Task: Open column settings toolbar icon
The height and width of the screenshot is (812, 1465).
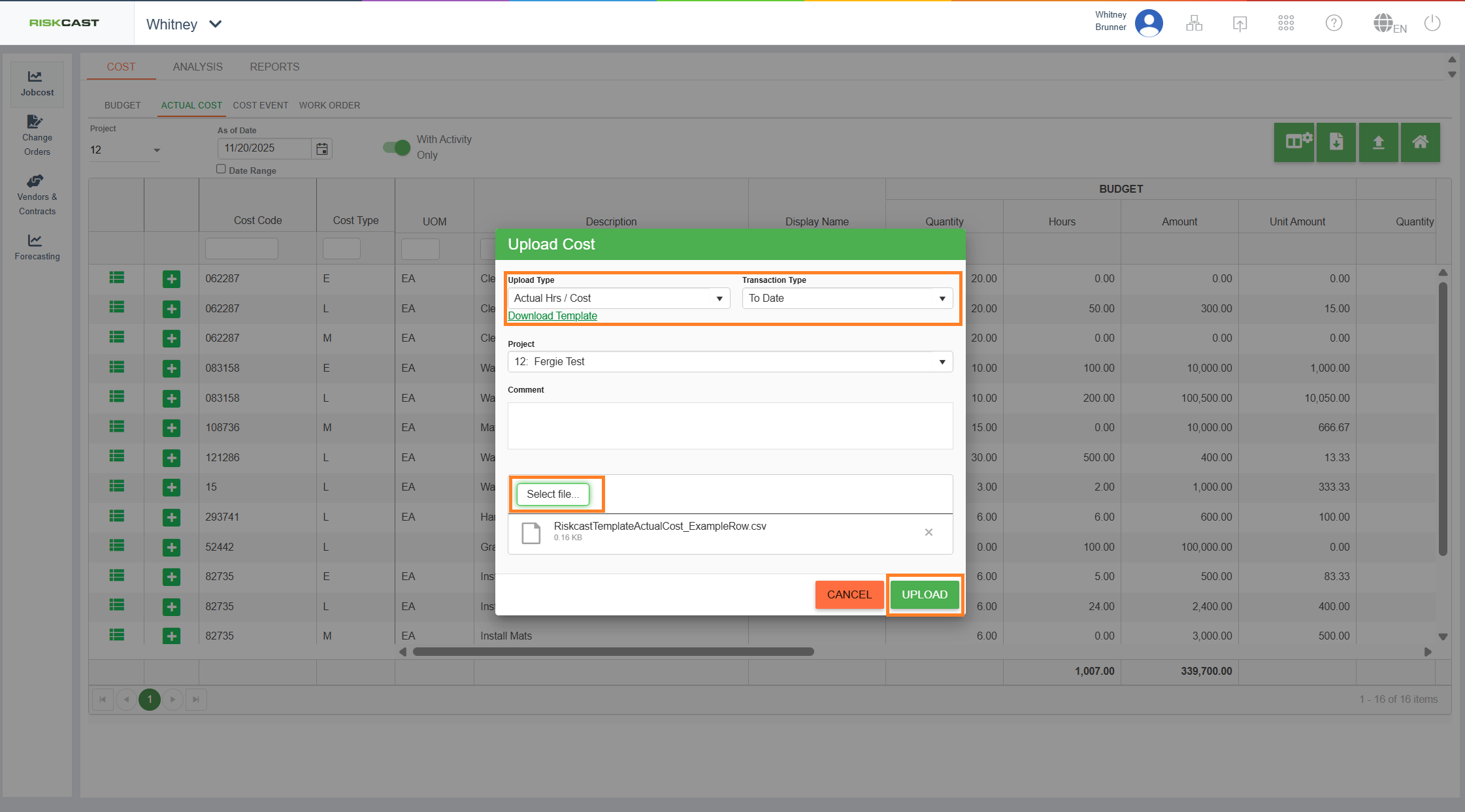Action: pos(1294,142)
